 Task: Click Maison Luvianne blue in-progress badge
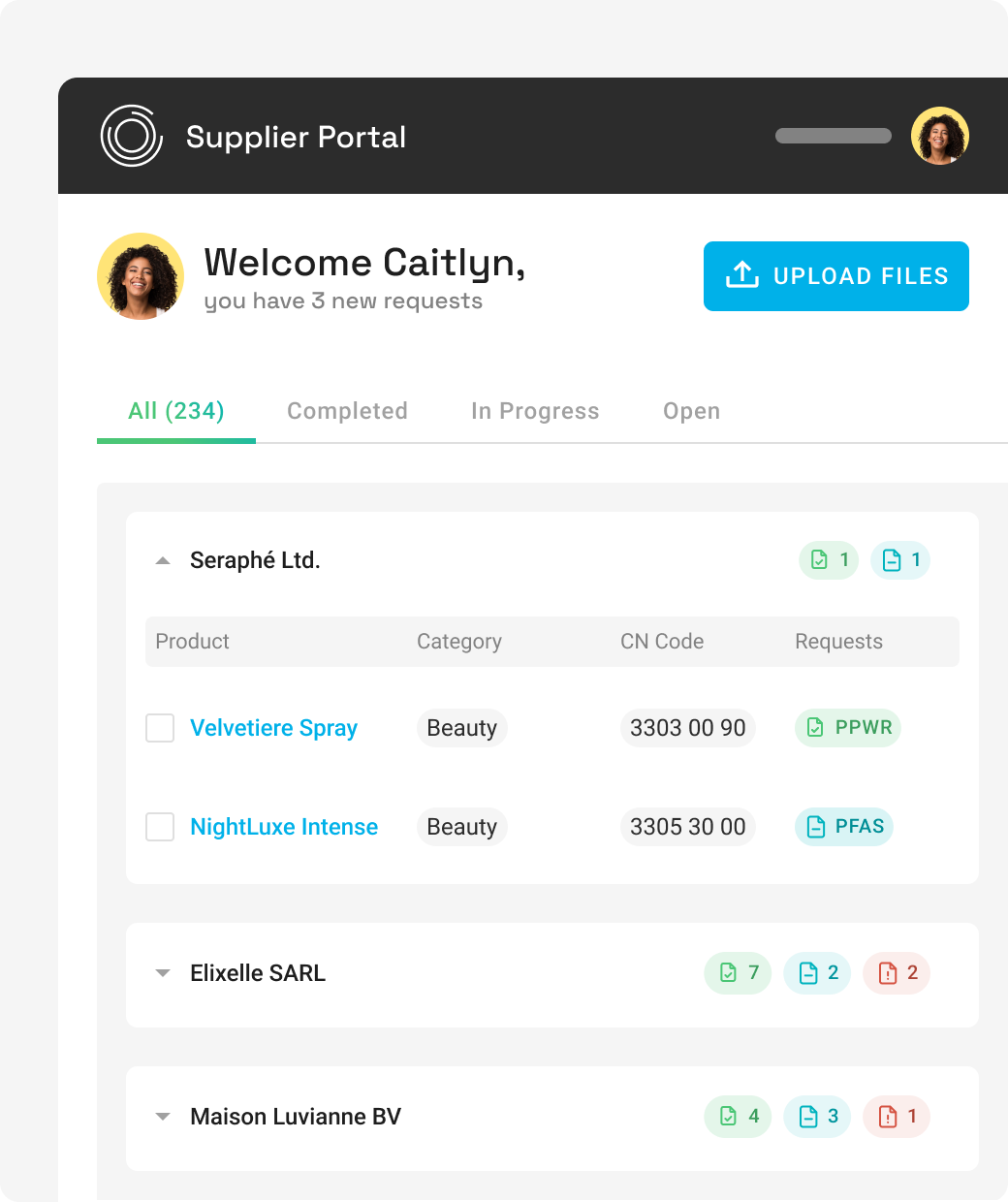[817, 1117]
